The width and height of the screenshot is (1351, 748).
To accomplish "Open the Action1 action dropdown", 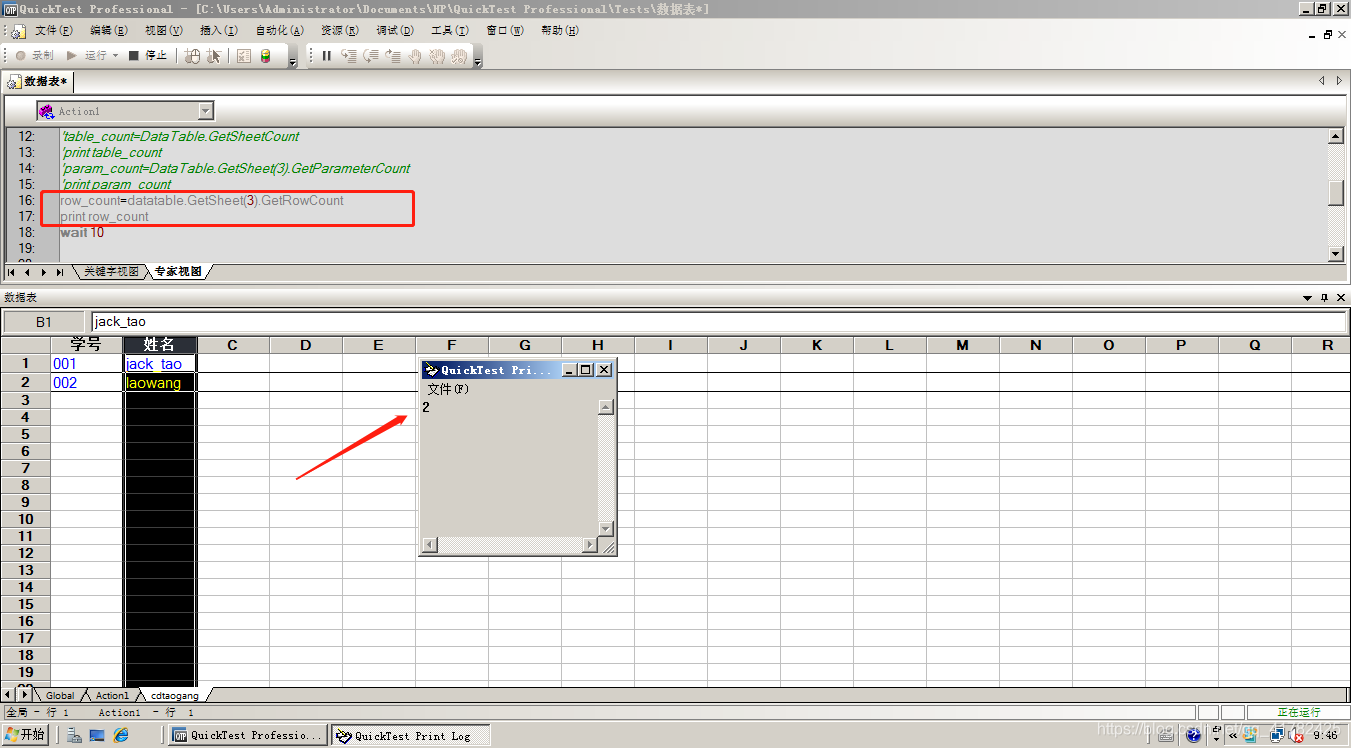I will pos(206,111).
